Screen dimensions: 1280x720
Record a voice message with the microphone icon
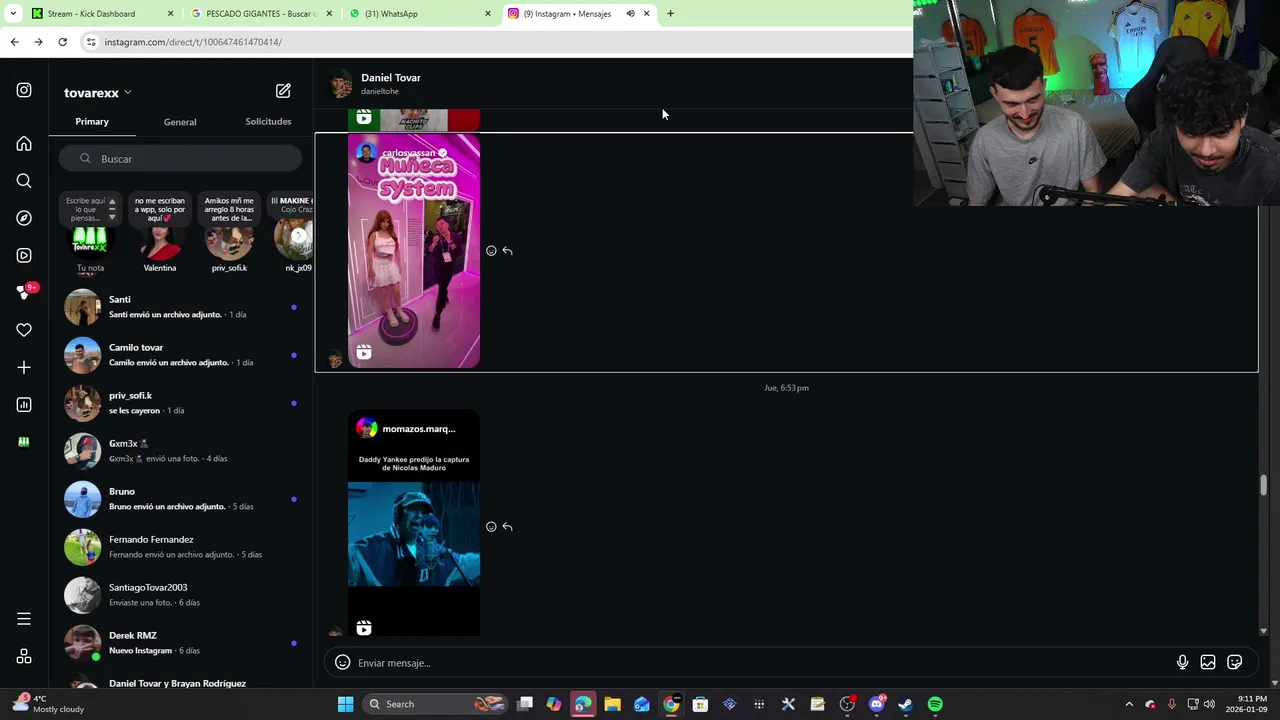coord(1182,662)
